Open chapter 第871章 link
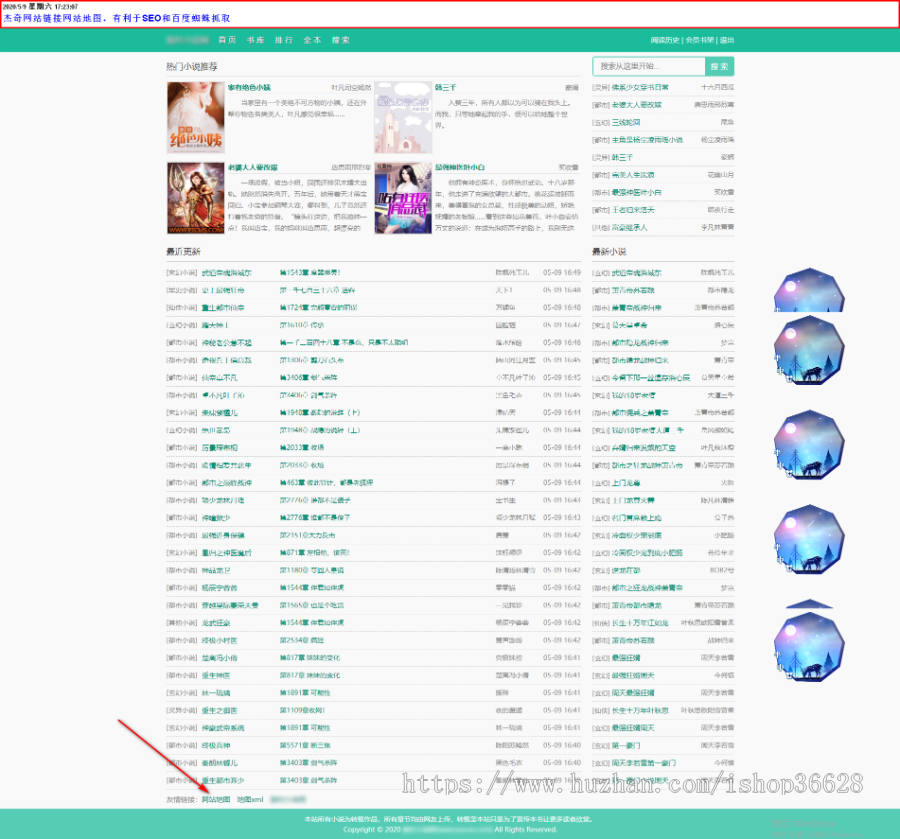This screenshot has width=900, height=839. [x=314, y=553]
